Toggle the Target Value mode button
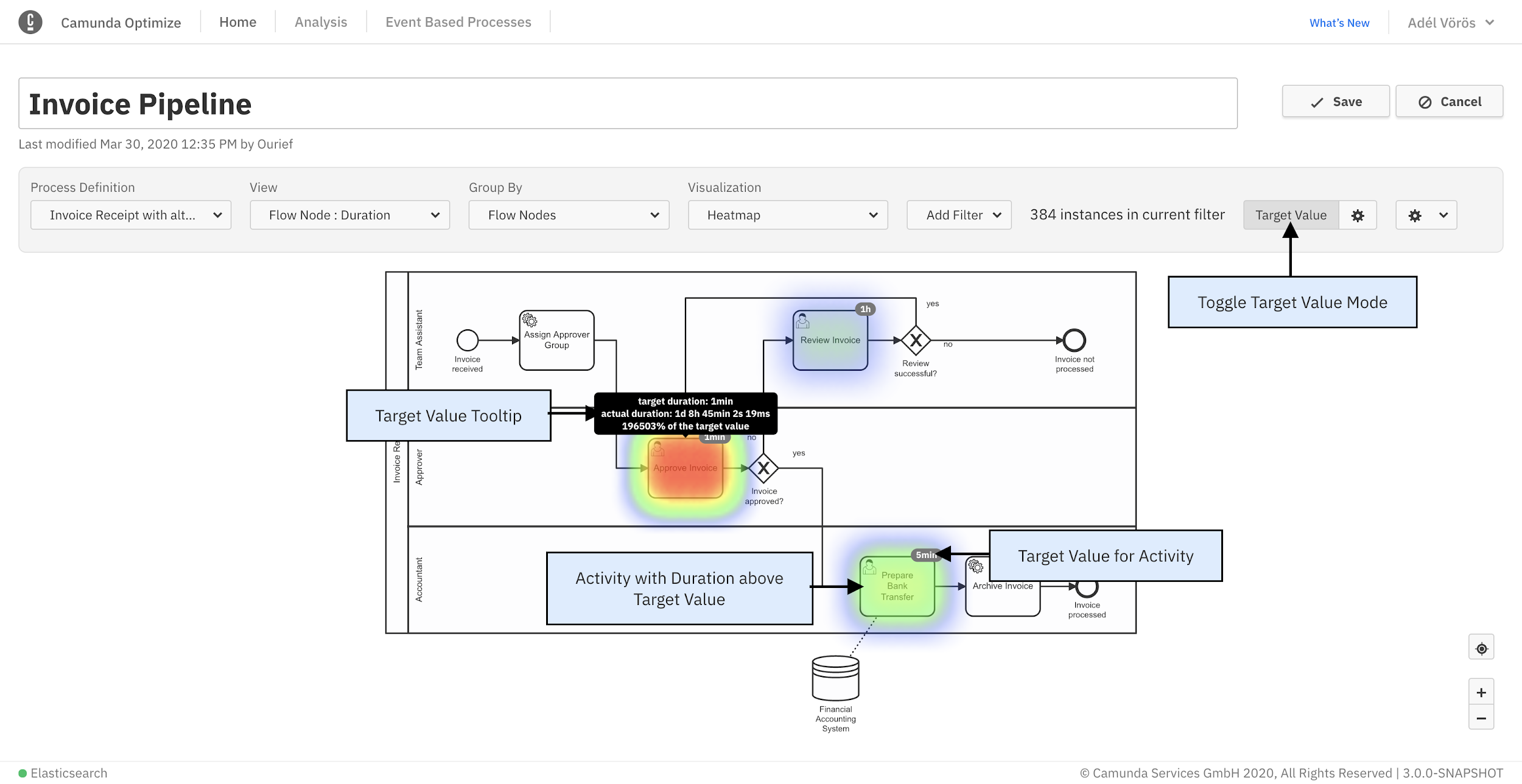1522x784 pixels. [1290, 215]
